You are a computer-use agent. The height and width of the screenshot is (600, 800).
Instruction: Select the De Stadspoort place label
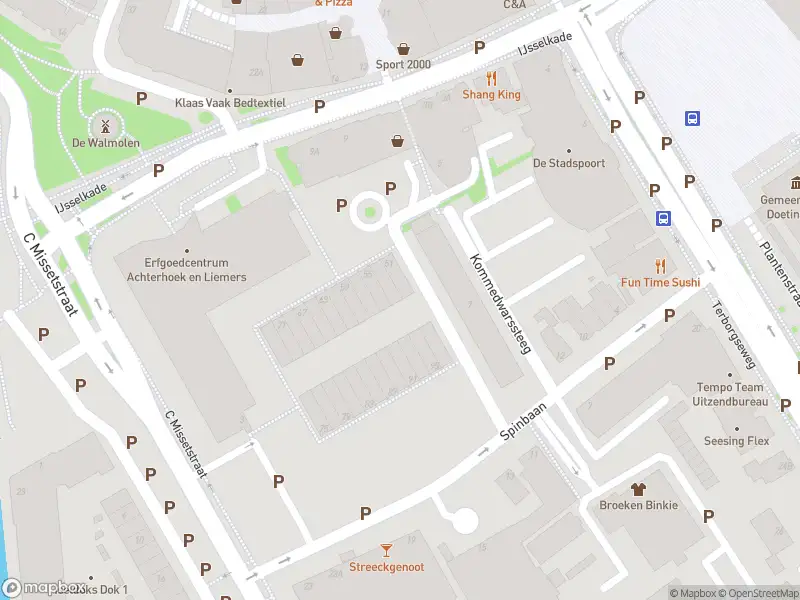pos(569,163)
